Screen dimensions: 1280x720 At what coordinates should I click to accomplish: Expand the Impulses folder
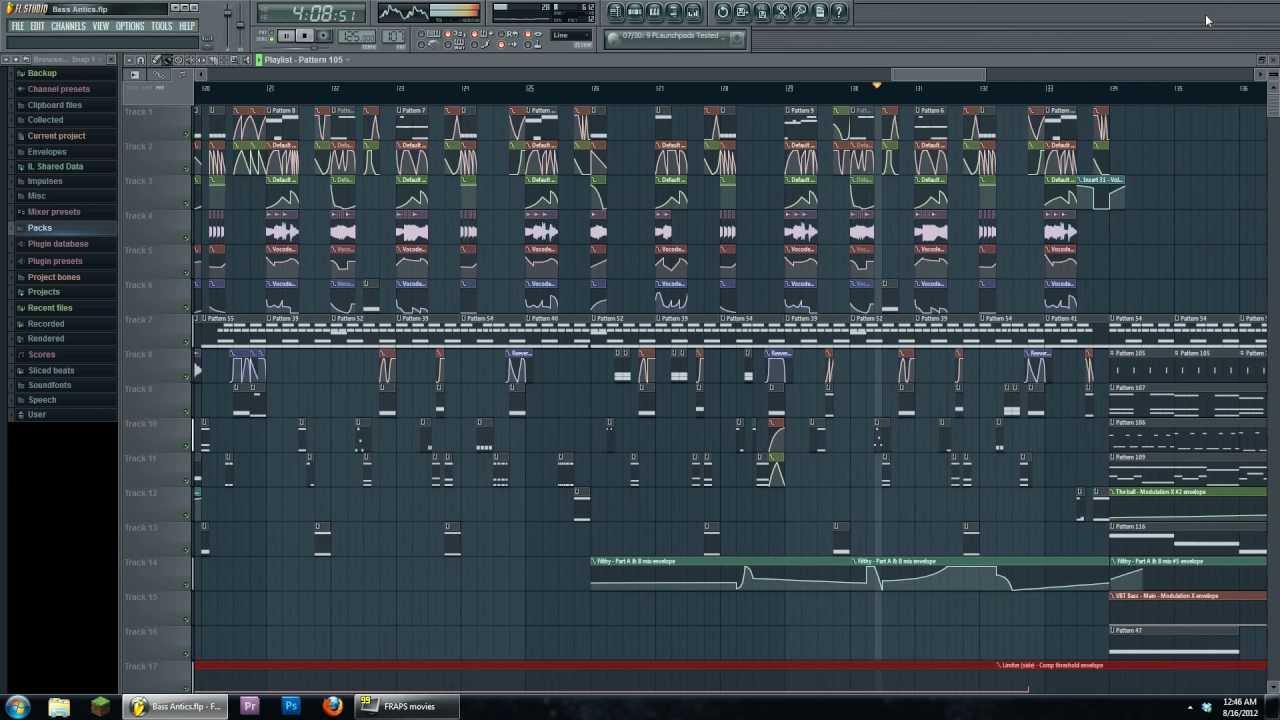tap(45, 181)
